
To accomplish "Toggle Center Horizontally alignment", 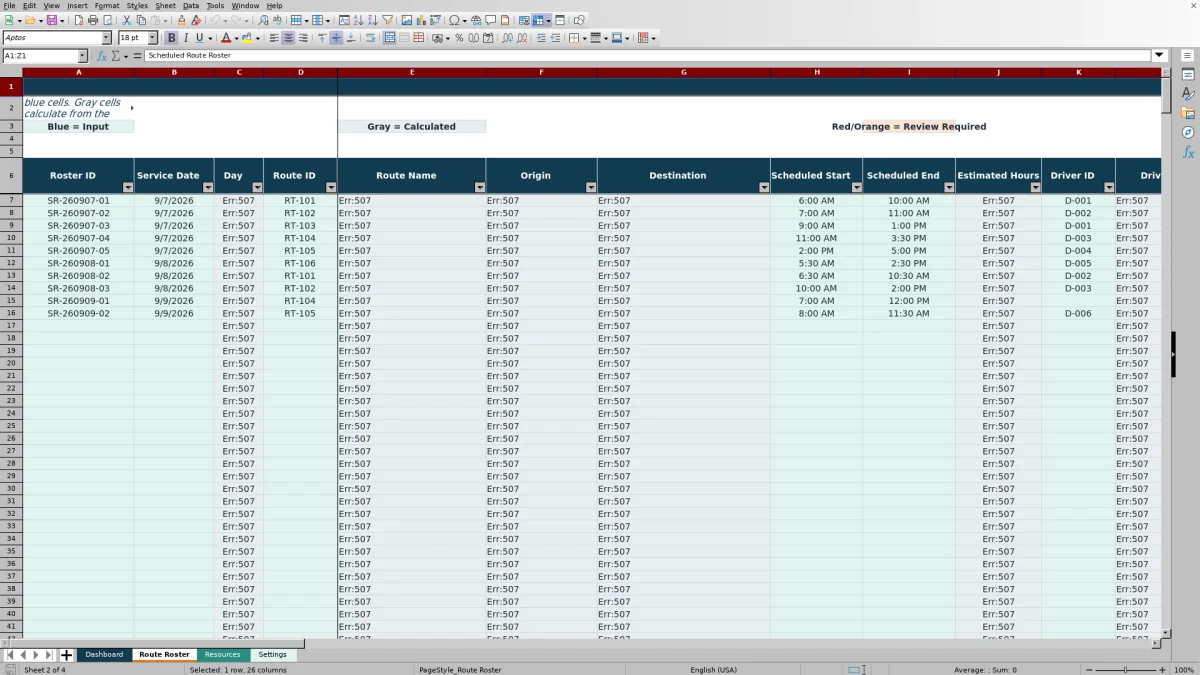I will [288, 38].
